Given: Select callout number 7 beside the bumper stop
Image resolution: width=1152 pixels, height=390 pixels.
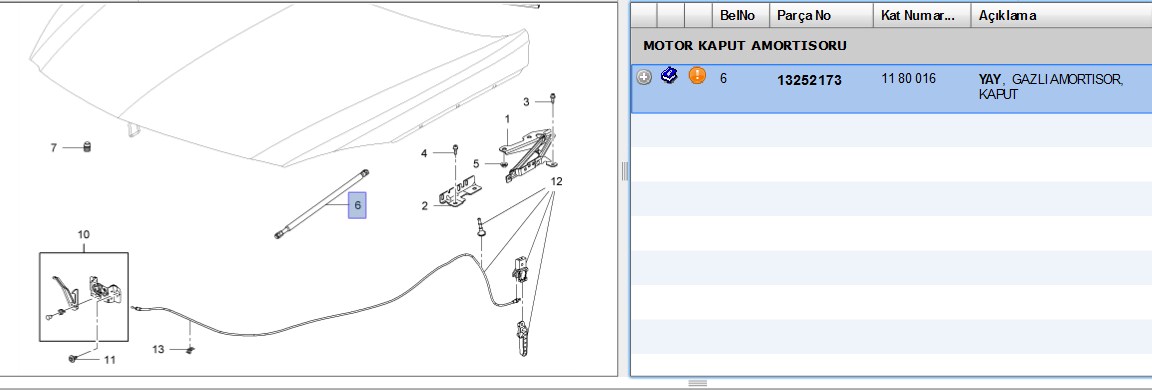Looking at the screenshot, I should 54,148.
